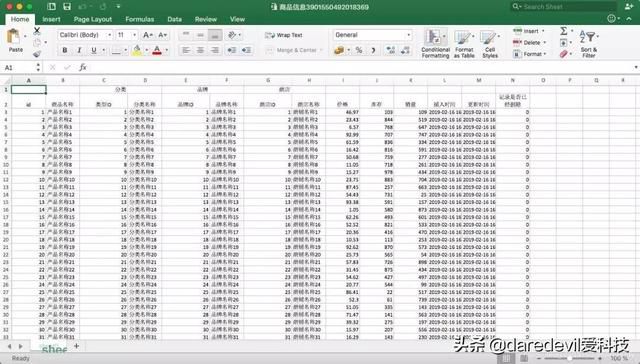The image size is (640, 364).
Task: Open the font size 11 dropdown
Action: coord(127,35)
